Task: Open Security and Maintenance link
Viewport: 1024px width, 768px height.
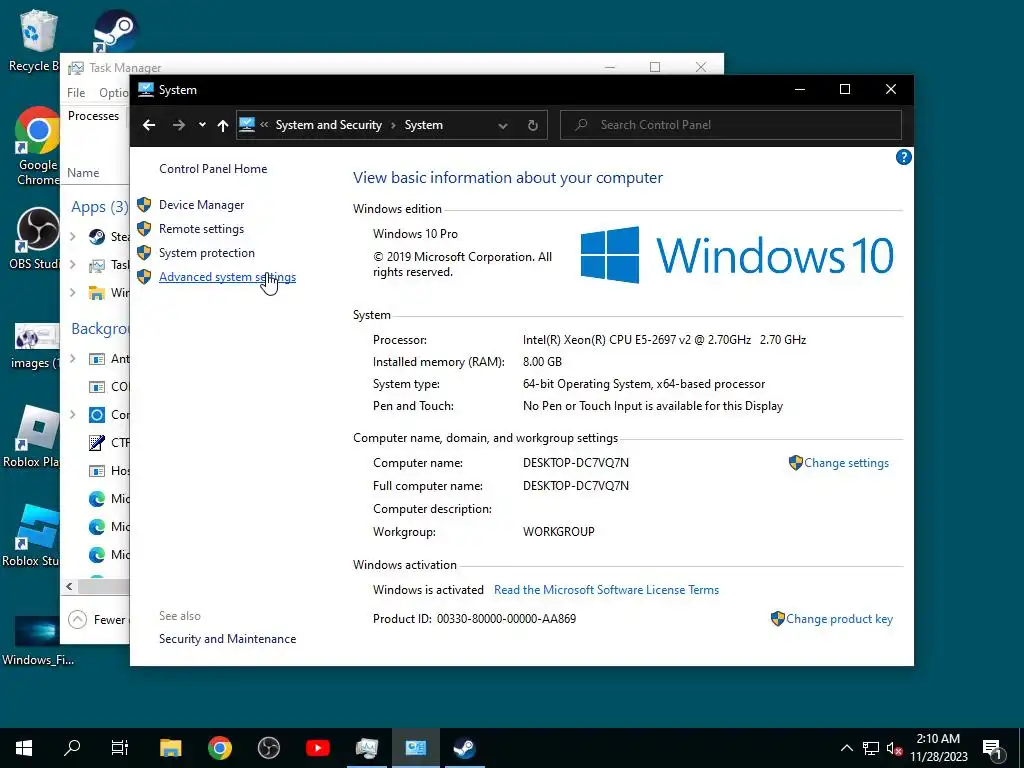Action: click(227, 639)
